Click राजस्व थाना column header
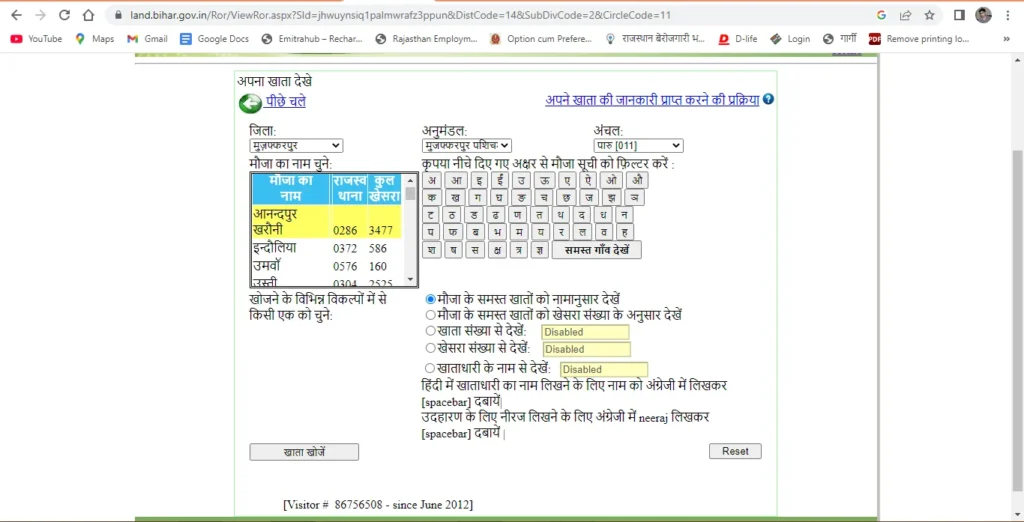Image resolution: width=1024 pixels, height=522 pixels. tap(349, 189)
